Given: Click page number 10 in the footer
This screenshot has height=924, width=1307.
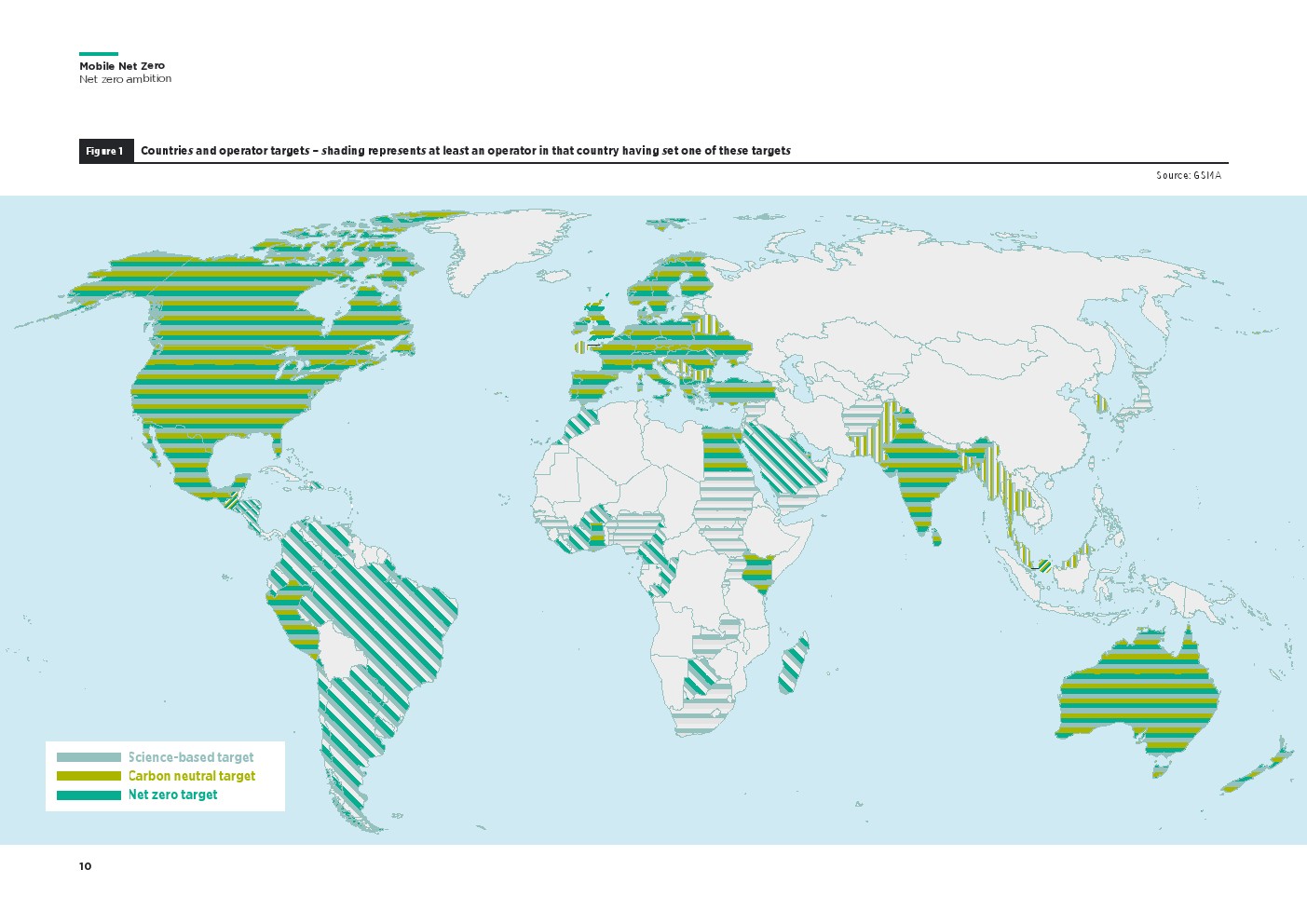Looking at the screenshot, I should 86,866.
